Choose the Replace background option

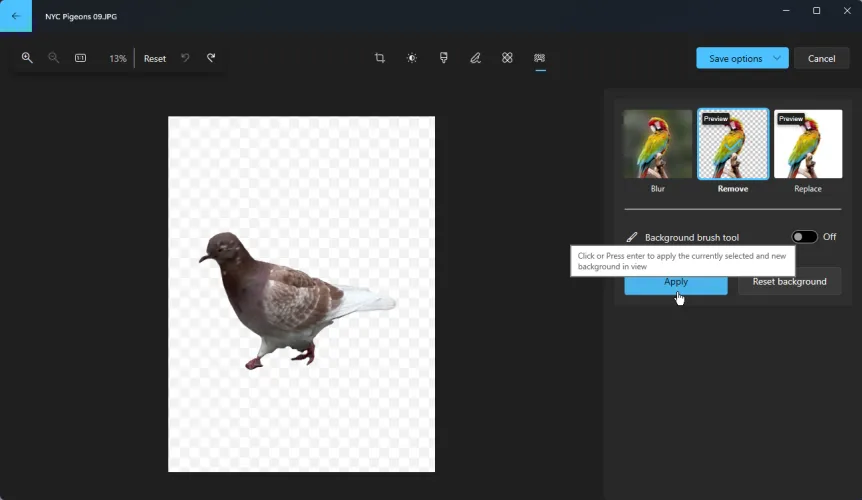(x=808, y=145)
